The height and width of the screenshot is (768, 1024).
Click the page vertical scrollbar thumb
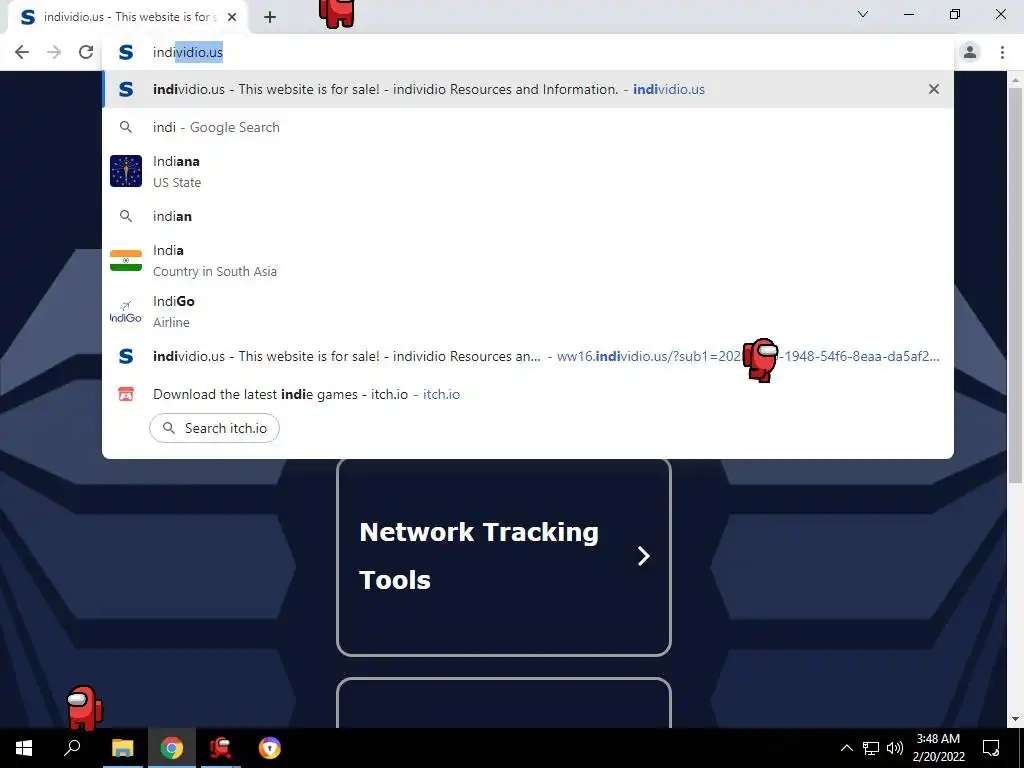pos(1014,284)
